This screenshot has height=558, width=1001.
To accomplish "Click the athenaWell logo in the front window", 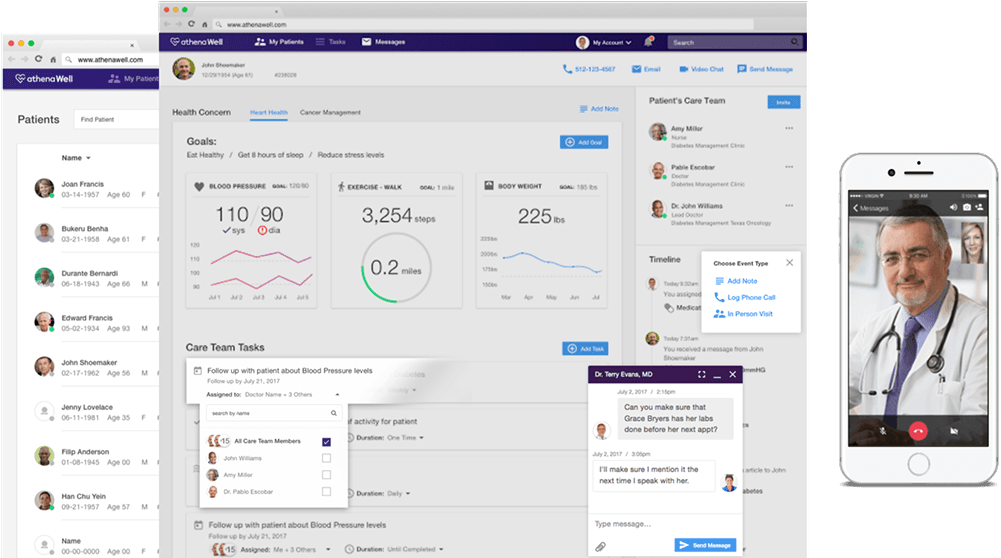I will 197,42.
